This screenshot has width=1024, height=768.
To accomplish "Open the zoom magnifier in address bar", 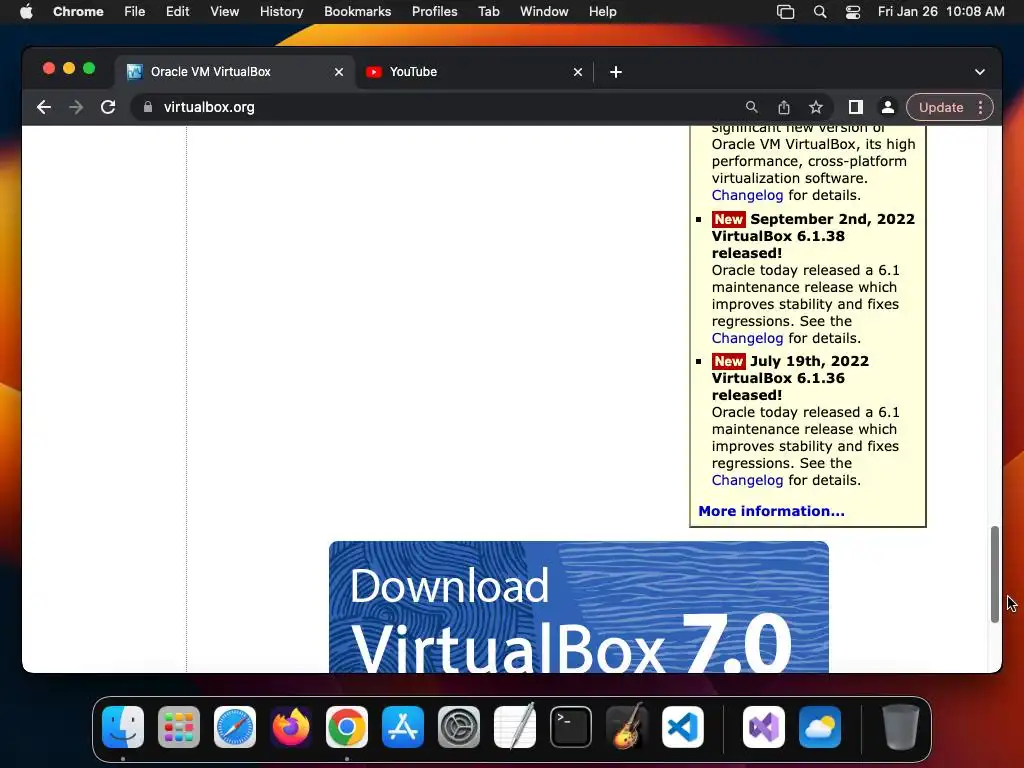I will pos(752,107).
